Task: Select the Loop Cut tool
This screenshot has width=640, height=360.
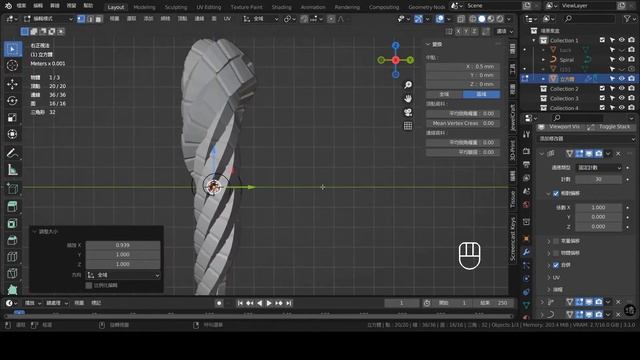Action: 12,257
